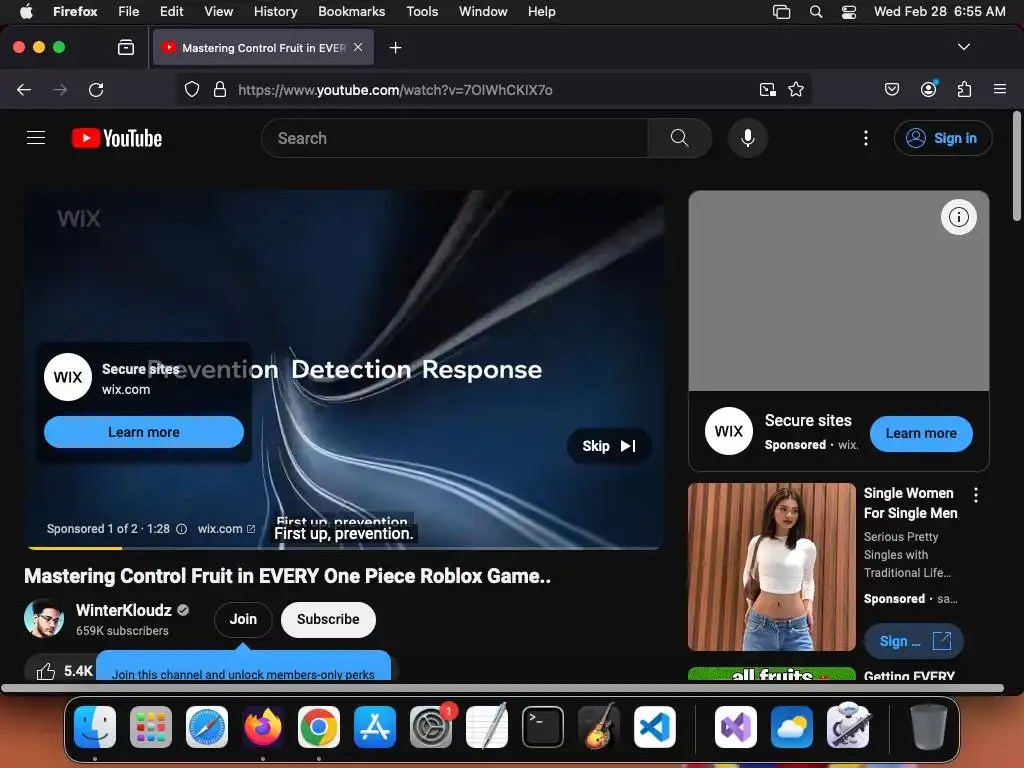Subscribe to WinterKloudz

(x=328, y=619)
